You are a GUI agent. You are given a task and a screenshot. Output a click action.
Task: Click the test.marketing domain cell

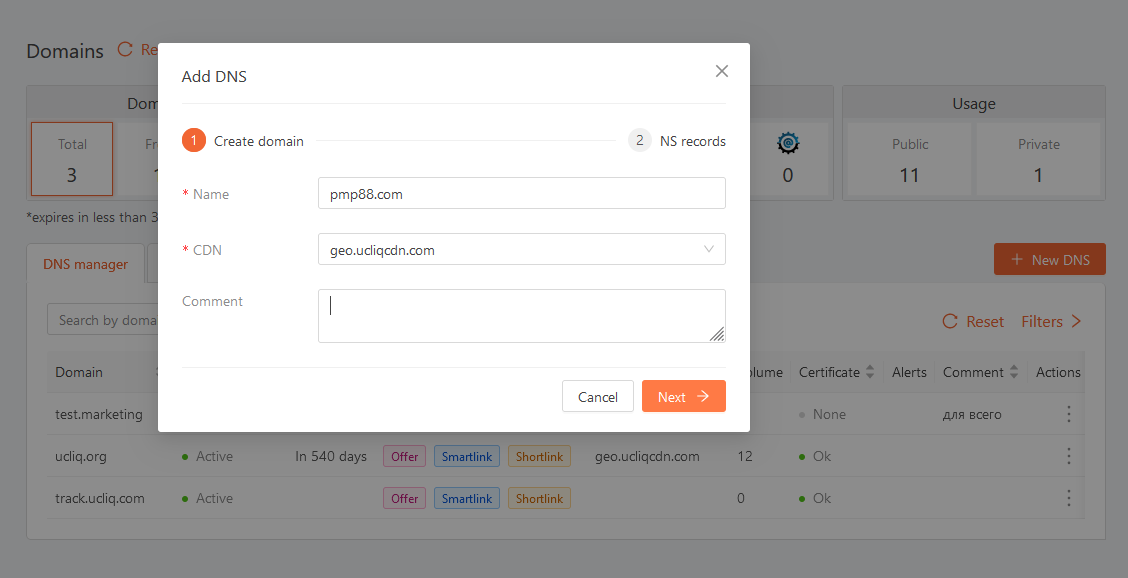click(99, 415)
